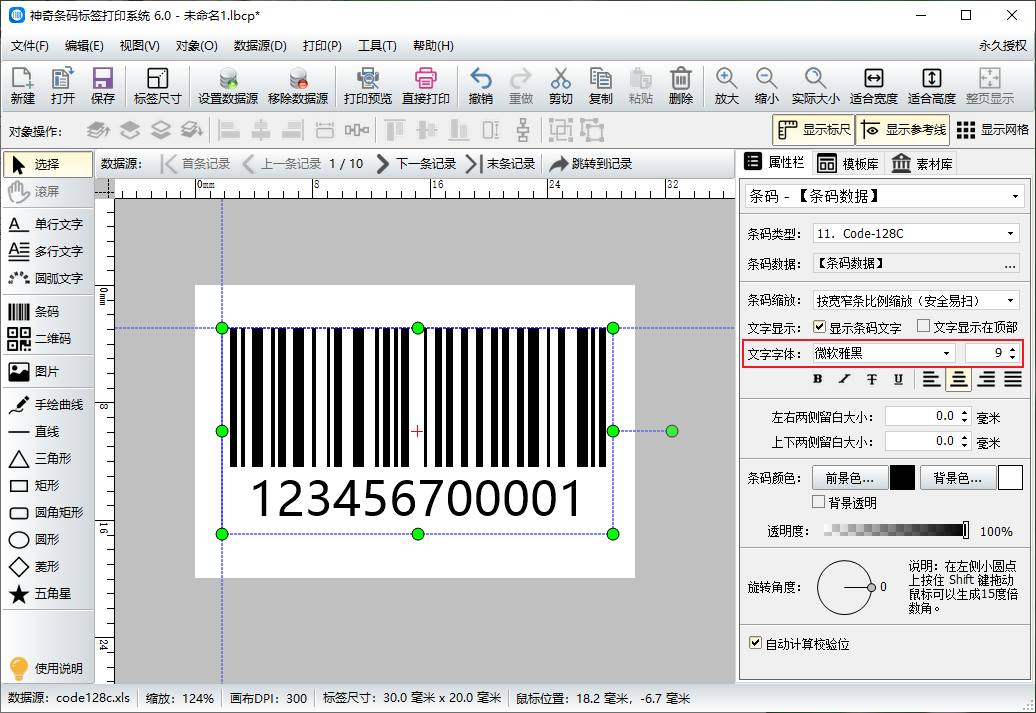Viewport: 1036px width, 713px height.
Task: Open the 工具(T) menu
Action: coord(377,46)
